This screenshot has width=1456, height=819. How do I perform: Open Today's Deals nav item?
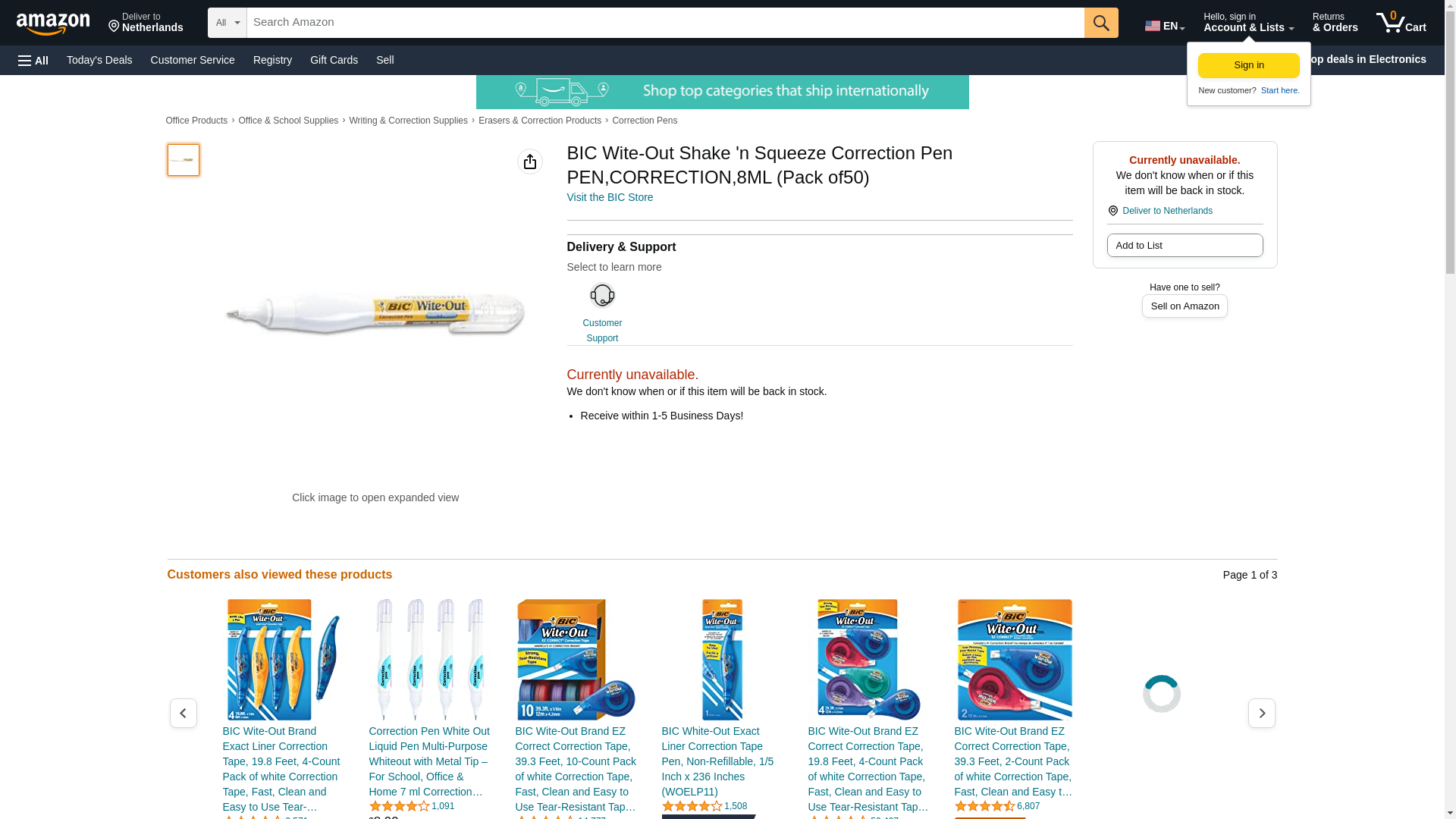[99, 60]
